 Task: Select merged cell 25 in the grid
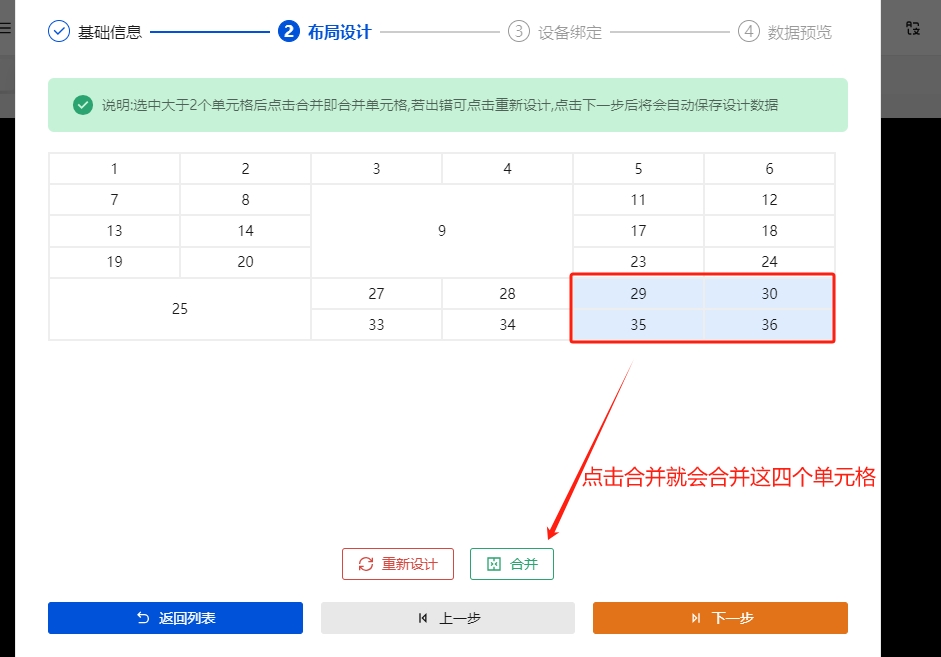click(179, 308)
